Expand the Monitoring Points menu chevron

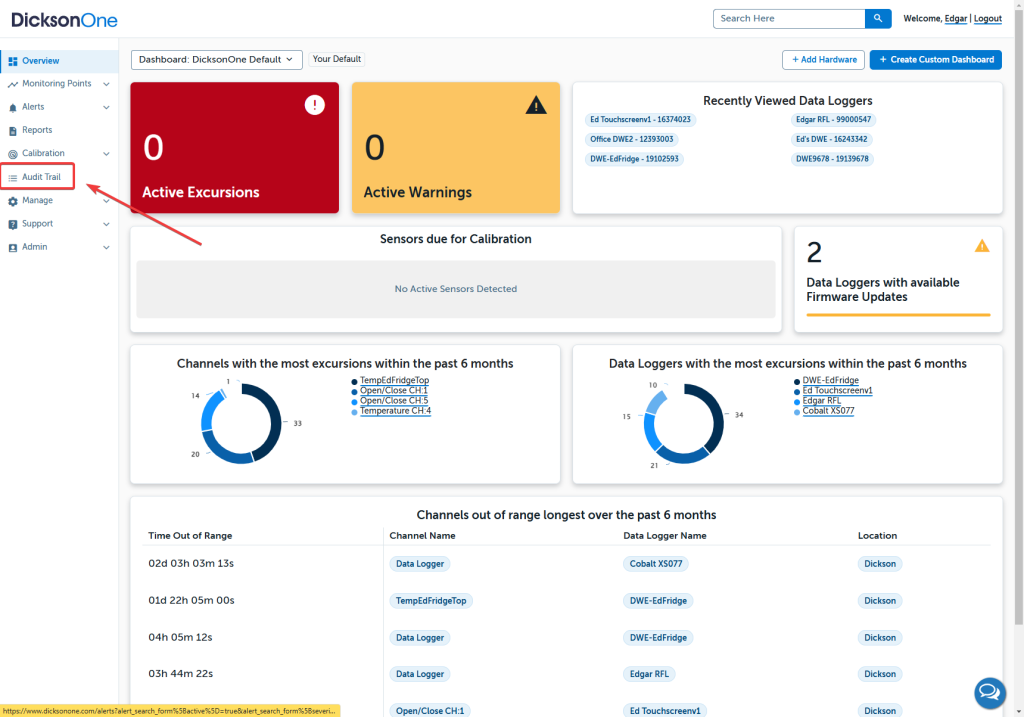pos(106,84)
